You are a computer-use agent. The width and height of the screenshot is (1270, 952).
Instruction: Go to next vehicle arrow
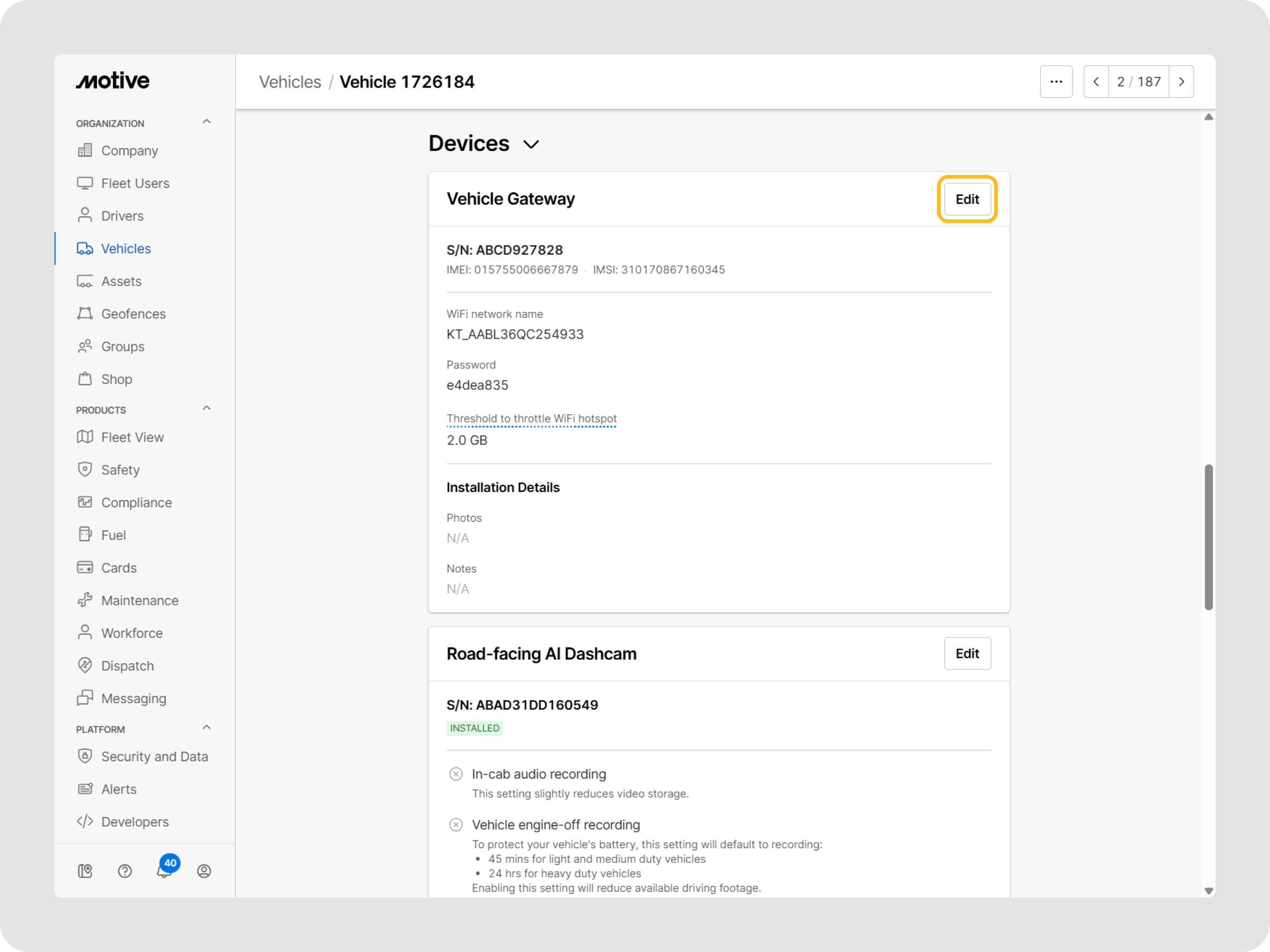[x=1181, y=82]
